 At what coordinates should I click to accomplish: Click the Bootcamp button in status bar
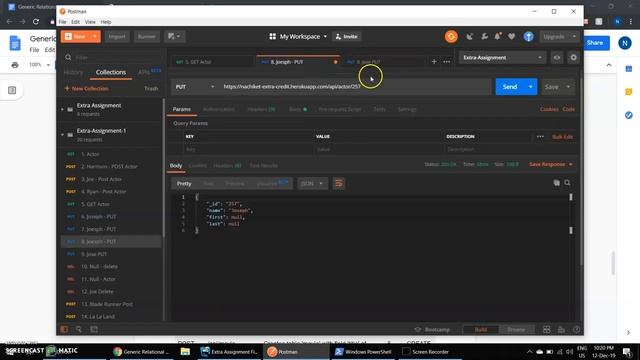[432, 329]
